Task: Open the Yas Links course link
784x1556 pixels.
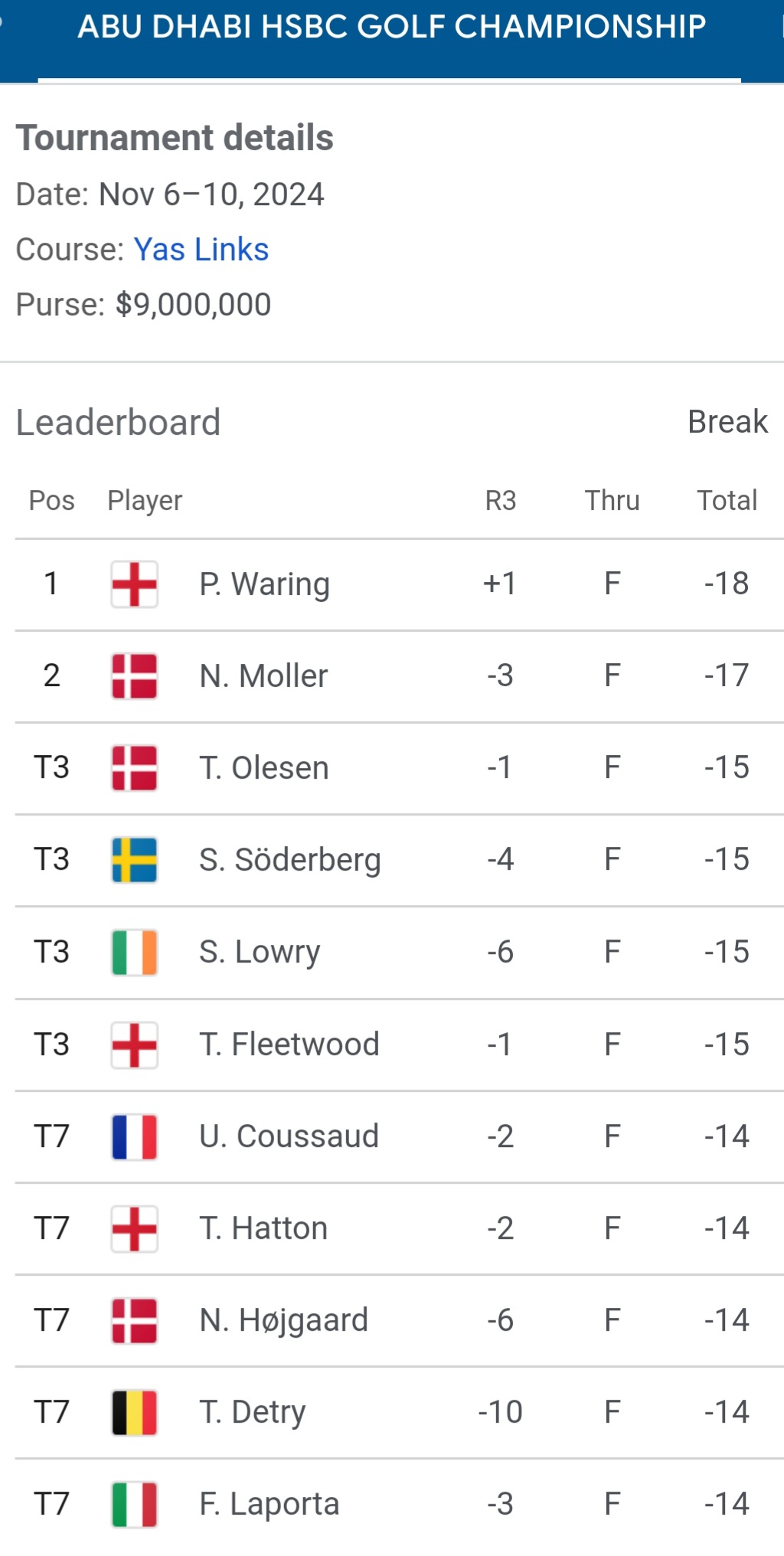Action: [201, 250]
